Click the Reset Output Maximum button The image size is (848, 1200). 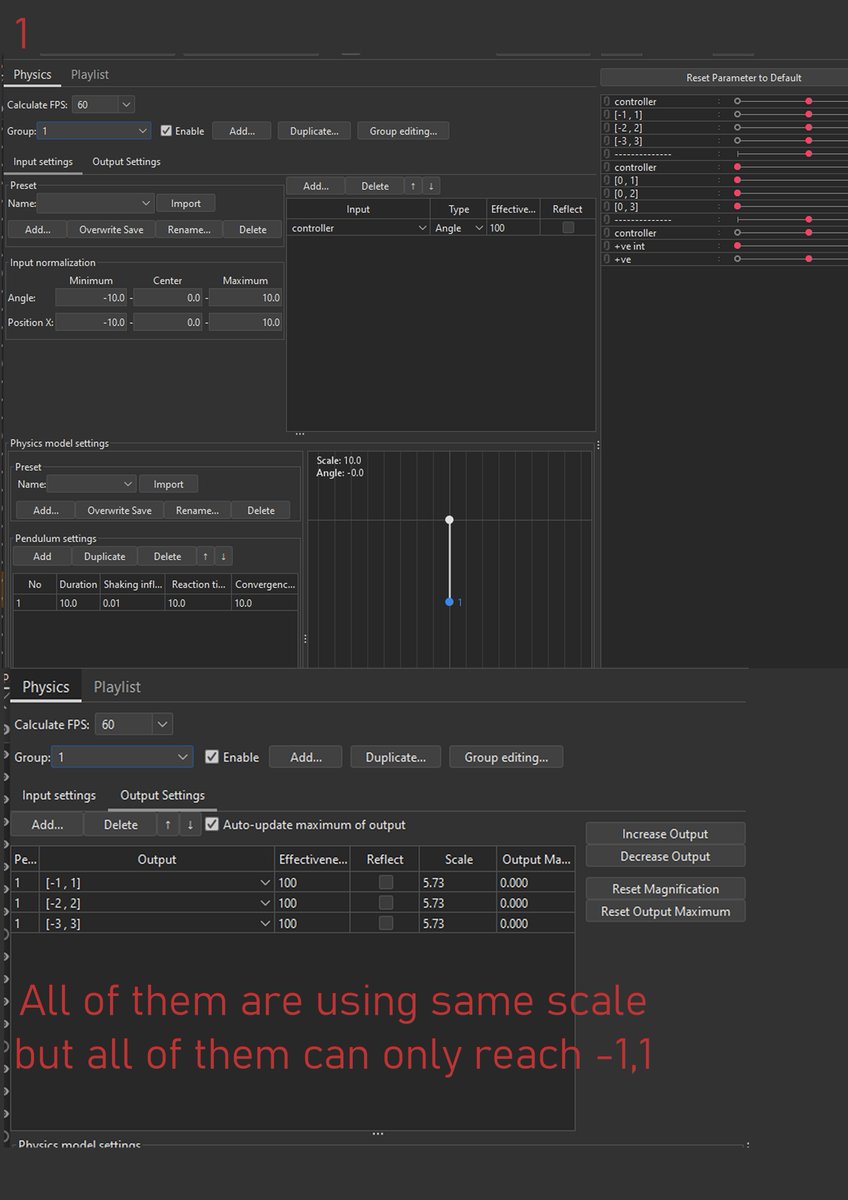(665, 911)
